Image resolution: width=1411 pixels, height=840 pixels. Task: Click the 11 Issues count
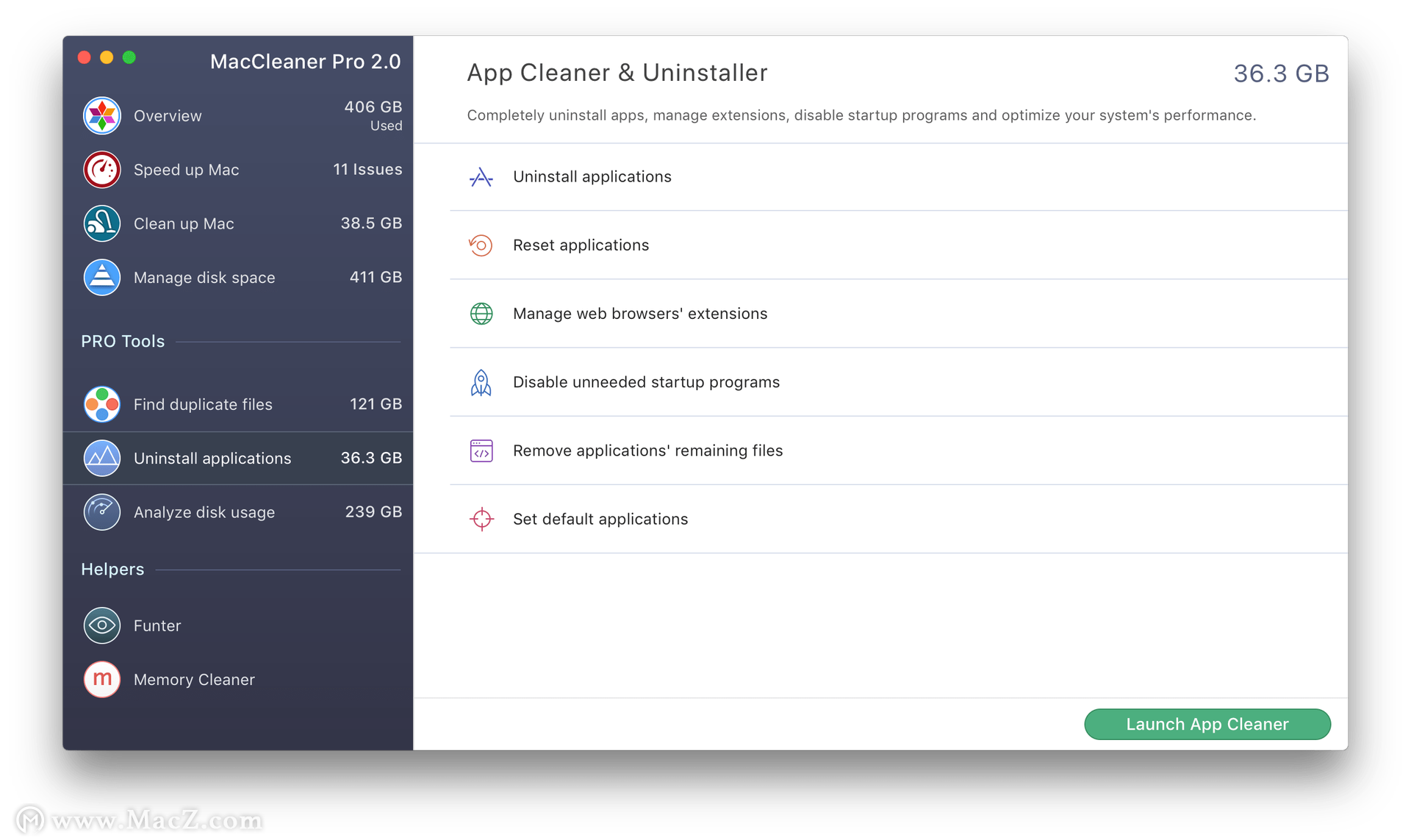pos(367,170)
